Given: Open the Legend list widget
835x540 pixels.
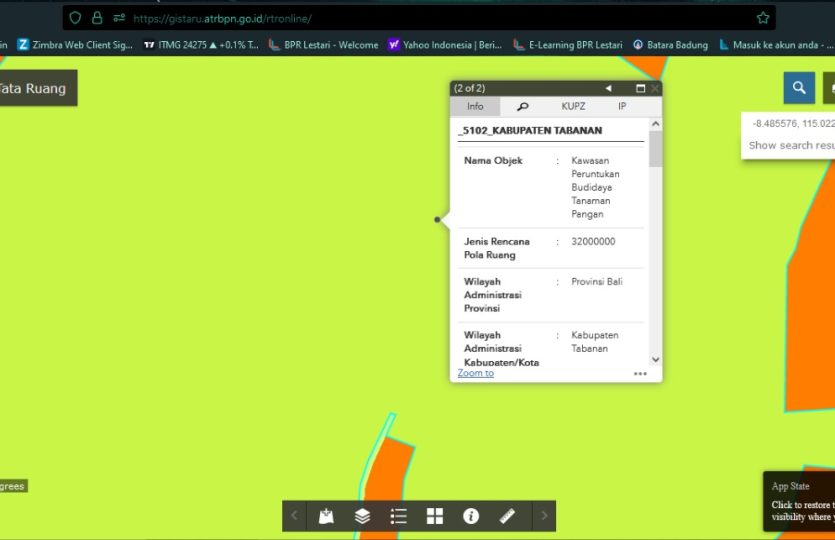Looking at the screenshot, I should pos(398,516).
